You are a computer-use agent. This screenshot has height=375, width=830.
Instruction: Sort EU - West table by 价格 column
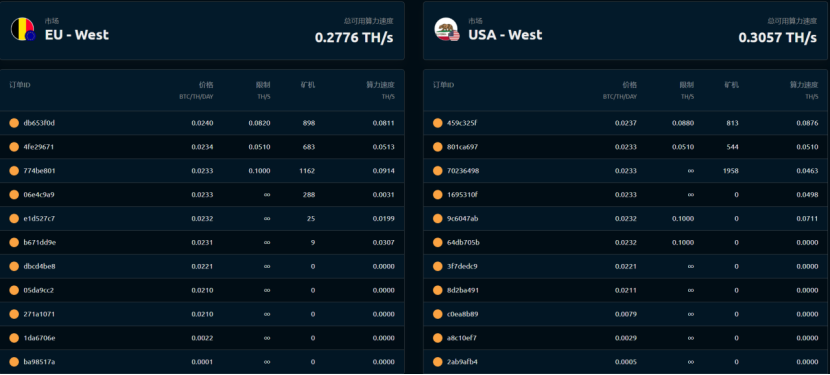[206, 85]
